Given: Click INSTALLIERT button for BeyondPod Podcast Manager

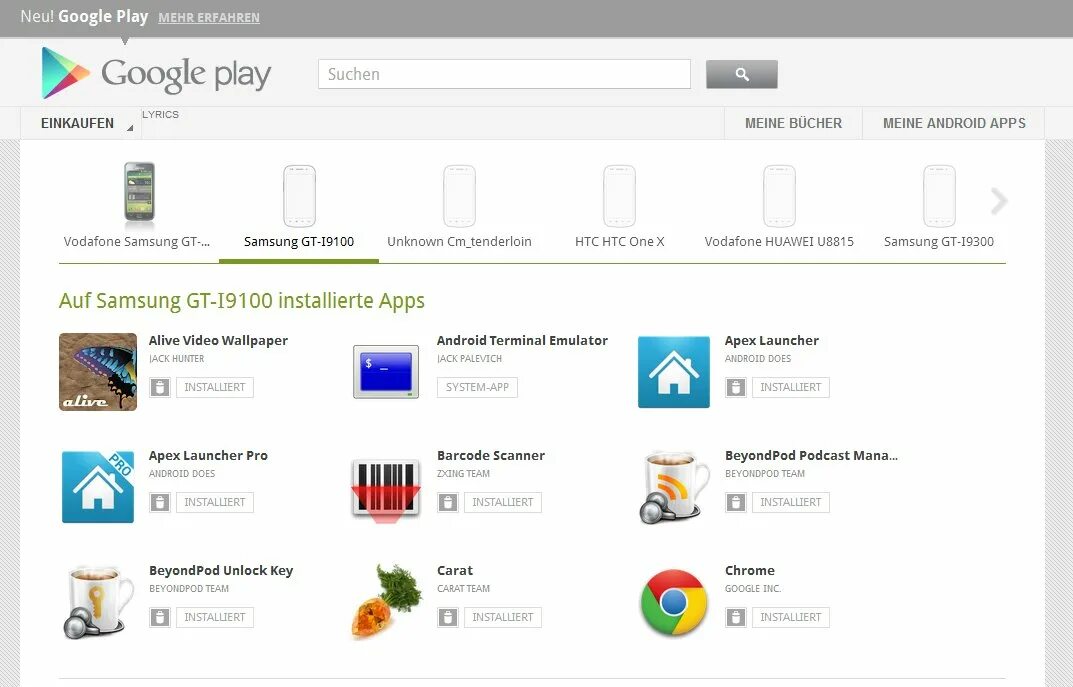Looking at the screenshot, I should [x=791, y=502].
